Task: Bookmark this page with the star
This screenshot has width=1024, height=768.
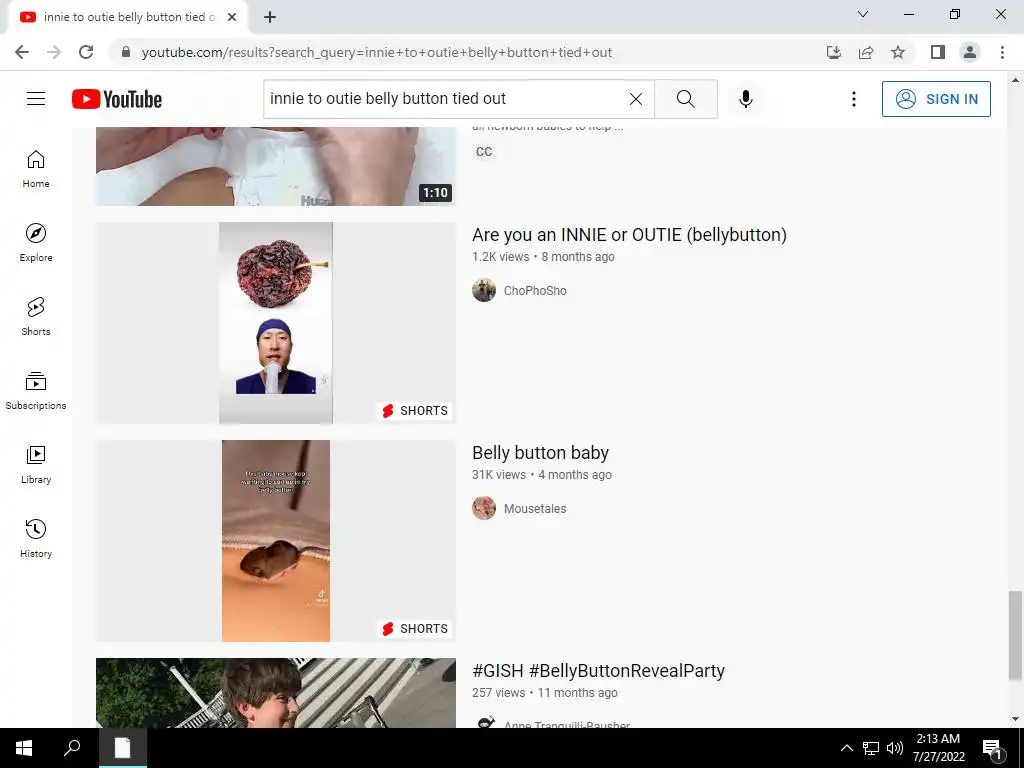Action: click(x=898, y=52)
